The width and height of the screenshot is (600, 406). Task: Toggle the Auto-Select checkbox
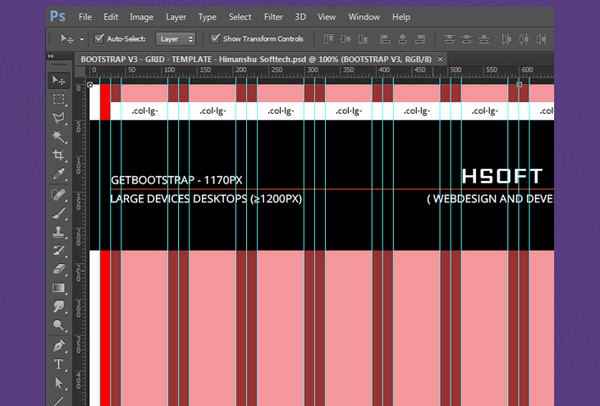click(99, 38)
